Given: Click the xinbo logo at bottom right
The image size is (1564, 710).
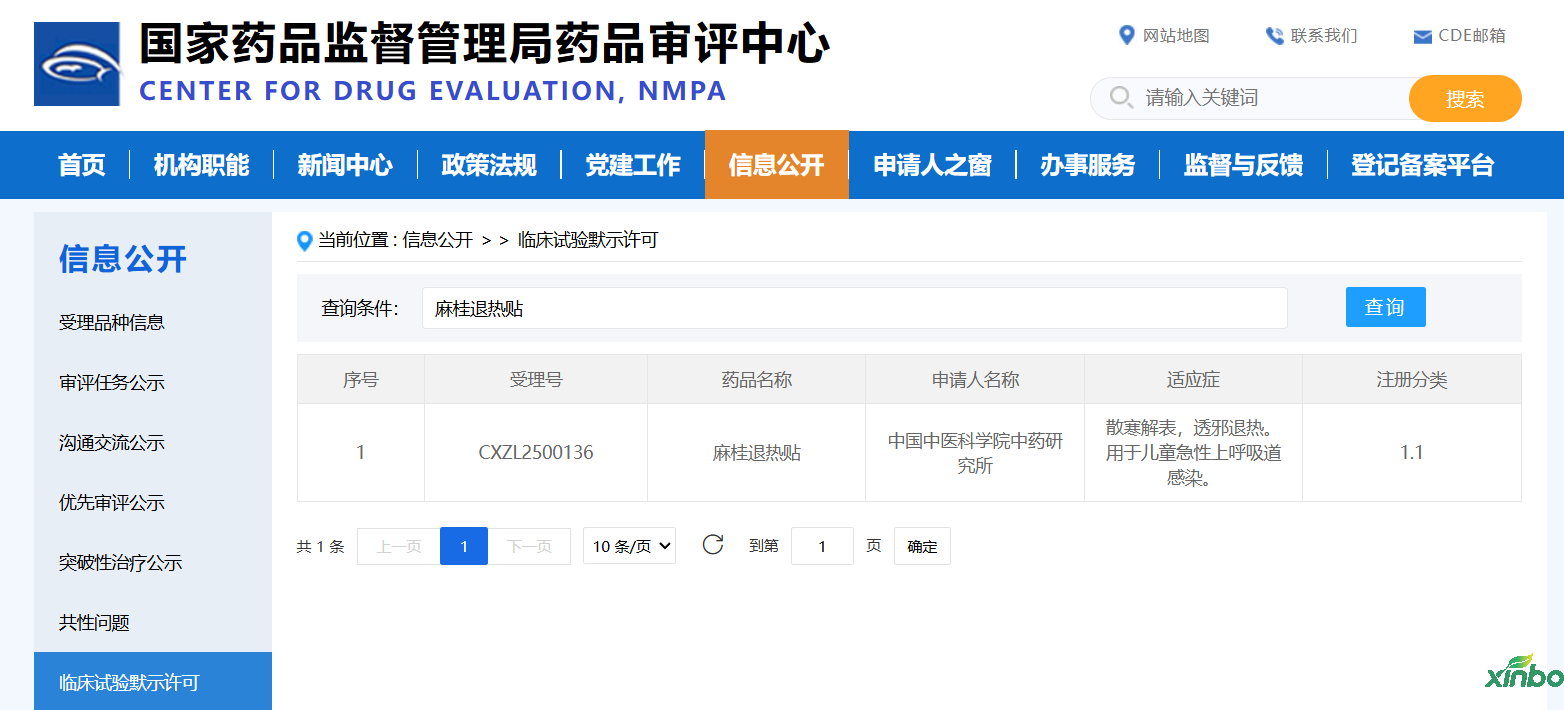Looking at the screenshot, I should [x=1523, y=673].
